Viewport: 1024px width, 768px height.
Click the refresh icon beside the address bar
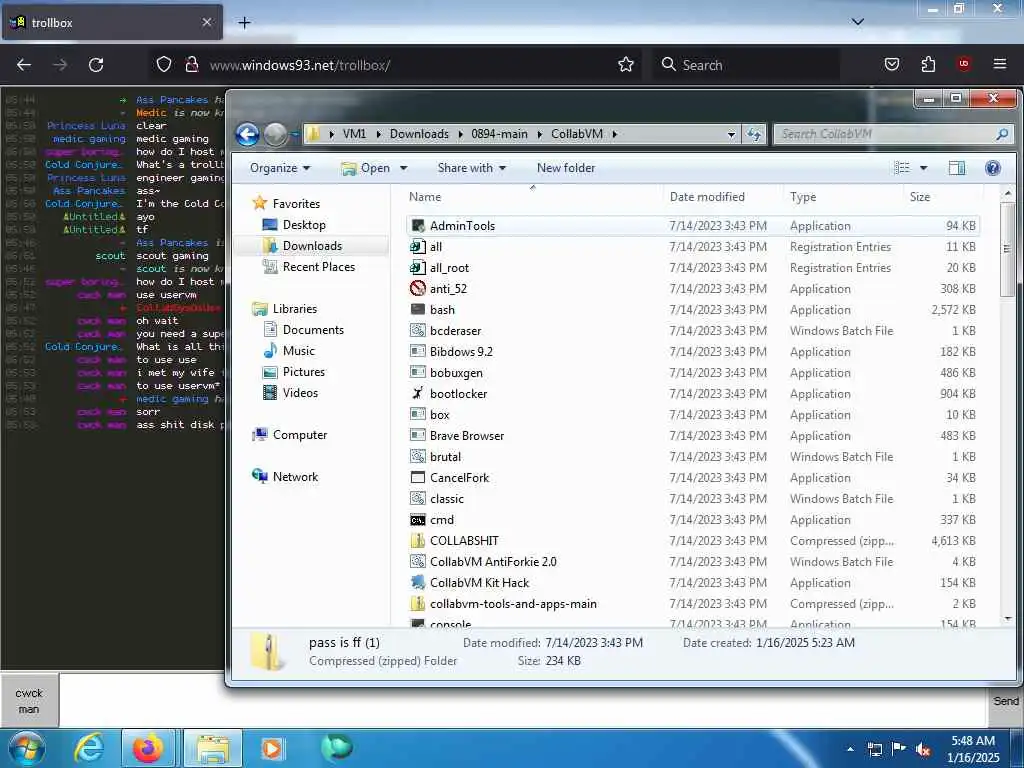tap(754, 135)
